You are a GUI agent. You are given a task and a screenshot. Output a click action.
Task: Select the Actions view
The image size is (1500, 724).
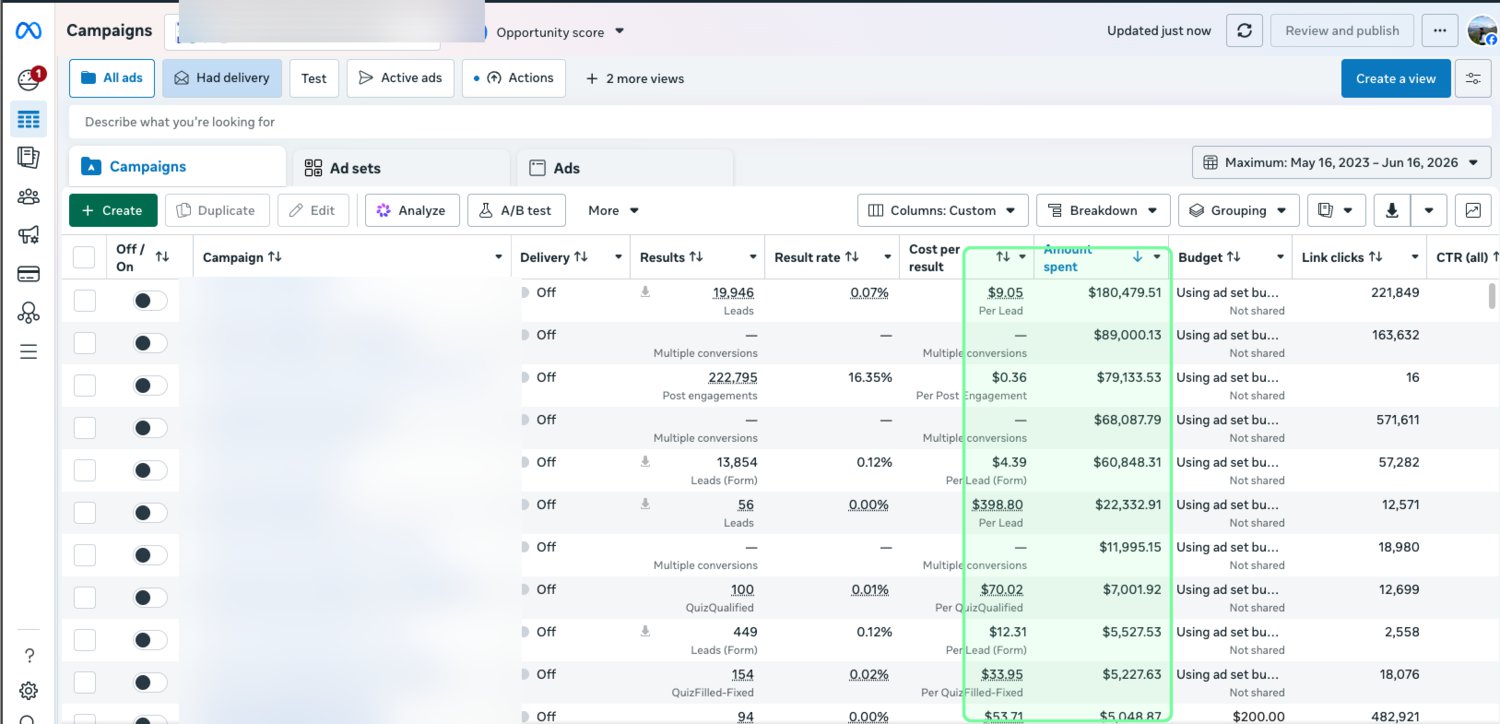click(514, 78)
